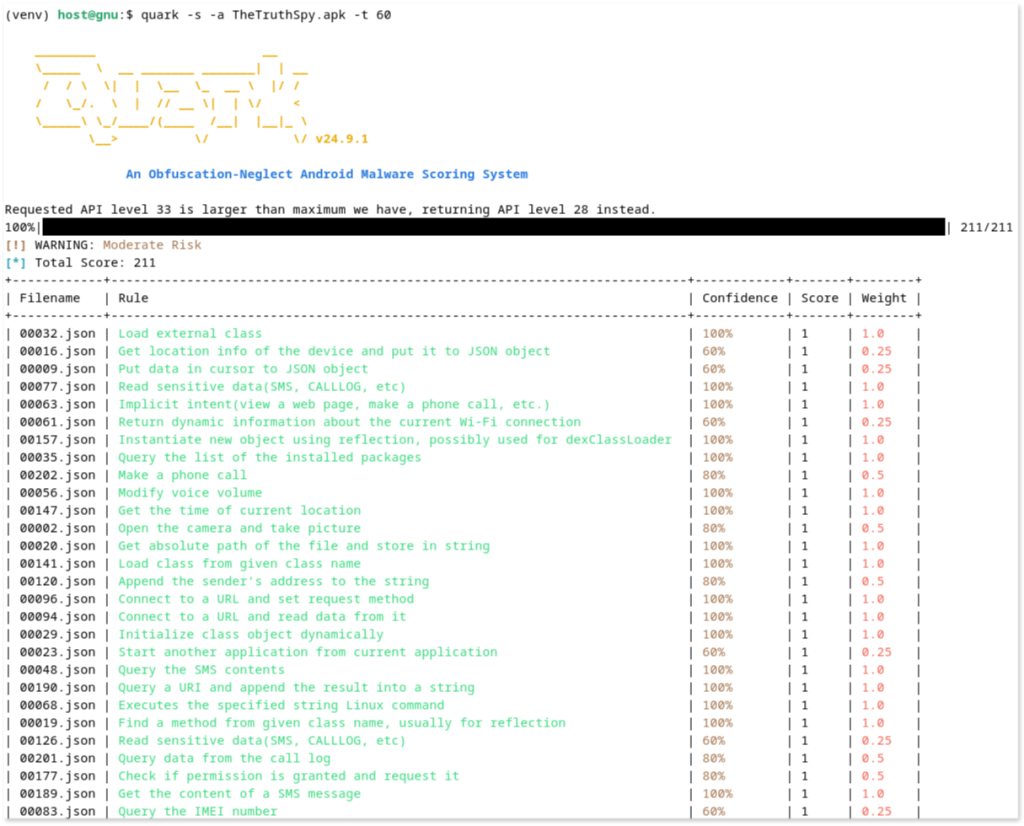
Task: Click the 'Load external class' rule
Action: [x=190, y=334]
